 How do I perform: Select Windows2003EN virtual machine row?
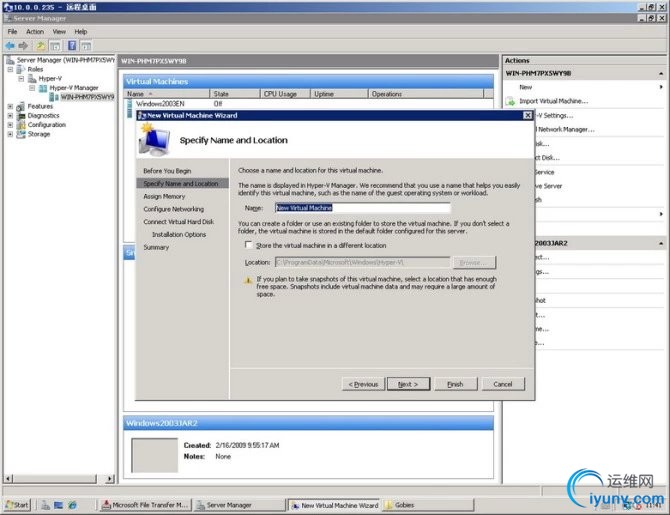[x=310, y=104]
